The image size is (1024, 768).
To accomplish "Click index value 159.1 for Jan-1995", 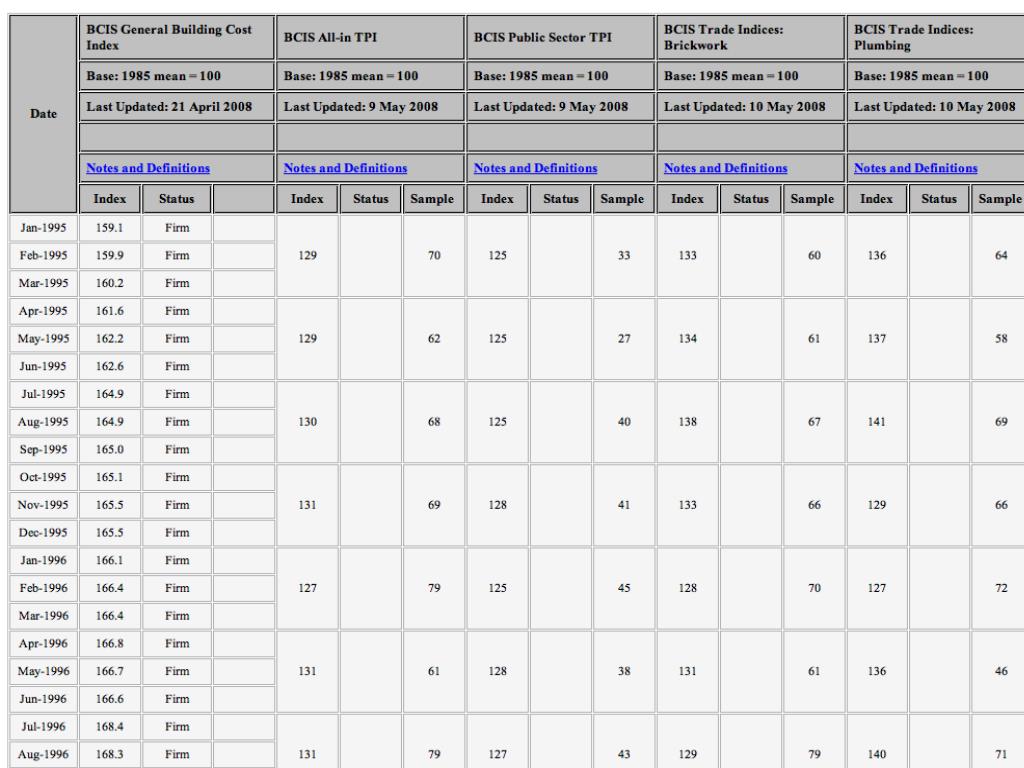I will (x=110, y=228).
